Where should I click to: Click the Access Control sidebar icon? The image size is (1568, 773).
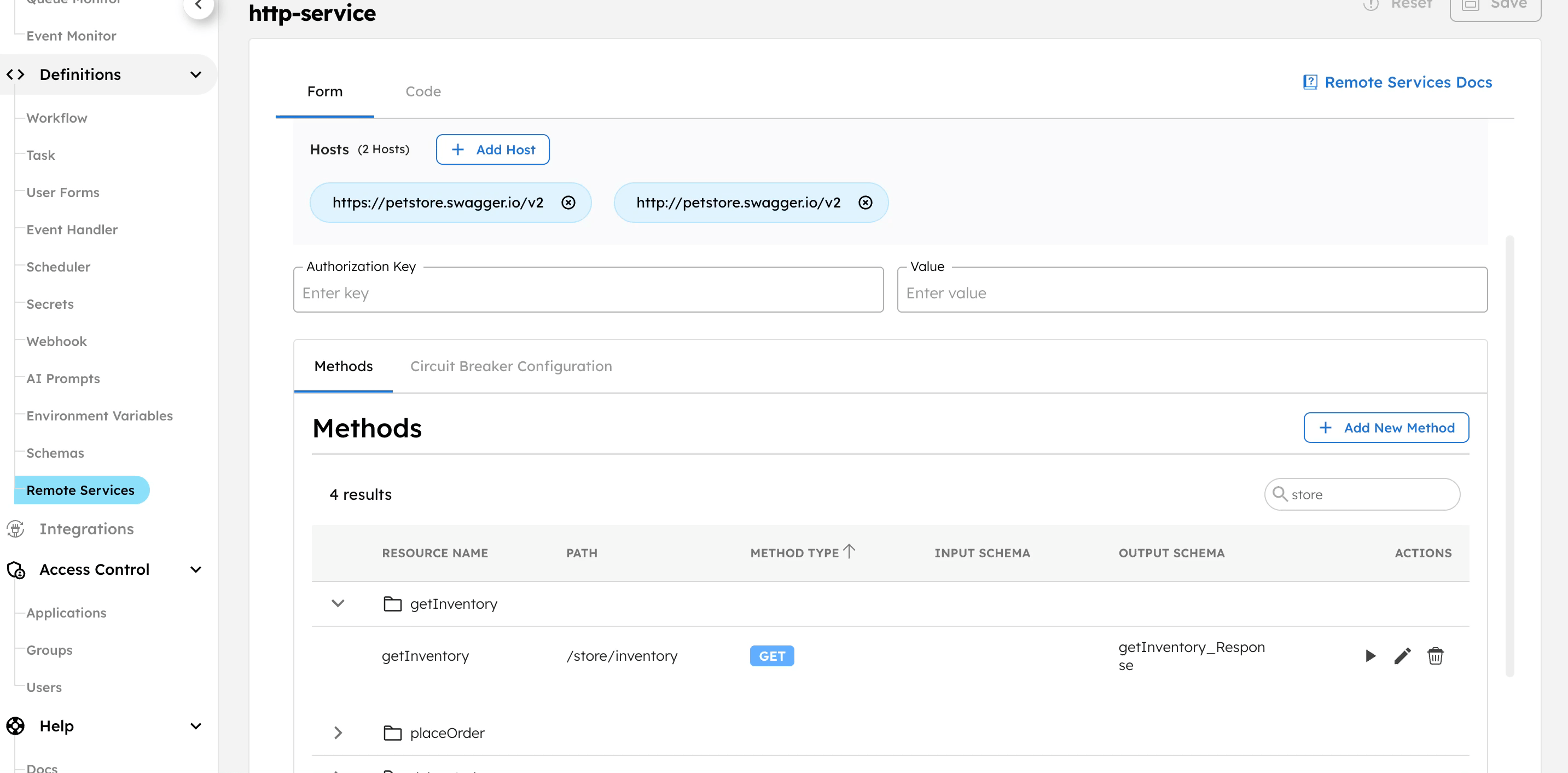15,570
